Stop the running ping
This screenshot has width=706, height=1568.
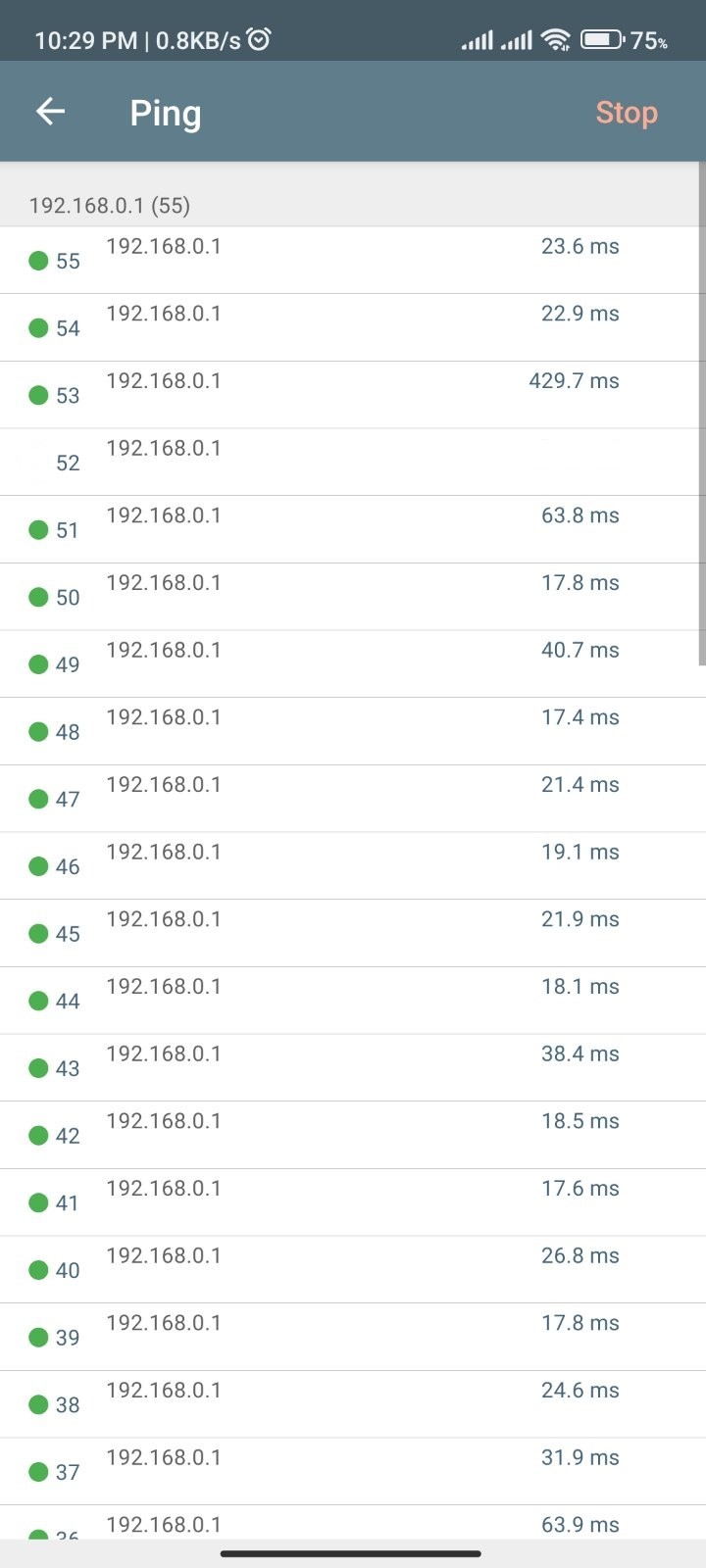627,113
